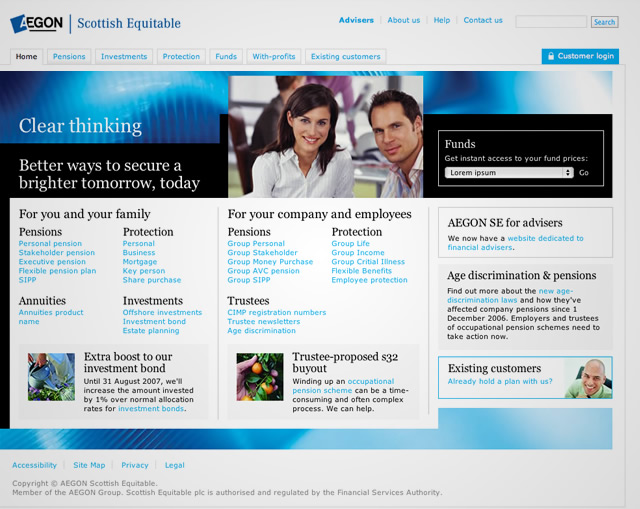
Task: Click the Group Life link
Action: click(x=351, y=243)
